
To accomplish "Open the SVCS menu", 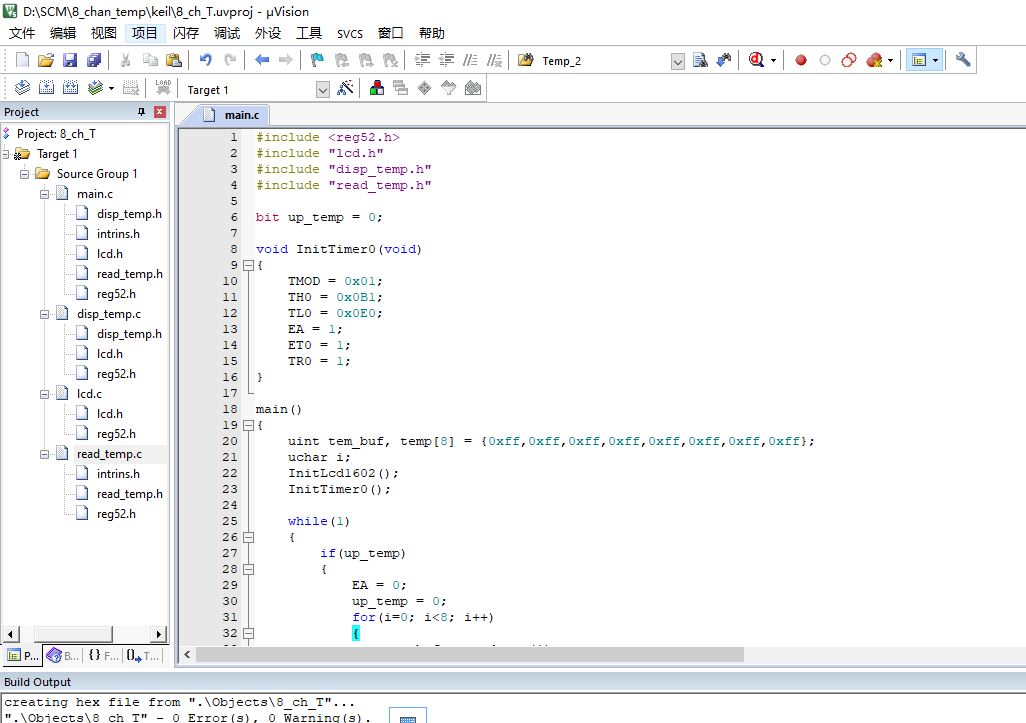I will [x=350, y=33].
